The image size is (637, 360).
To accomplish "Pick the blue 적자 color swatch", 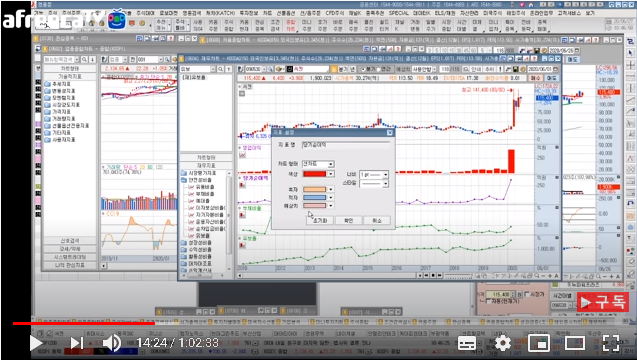I will point(314,197).
